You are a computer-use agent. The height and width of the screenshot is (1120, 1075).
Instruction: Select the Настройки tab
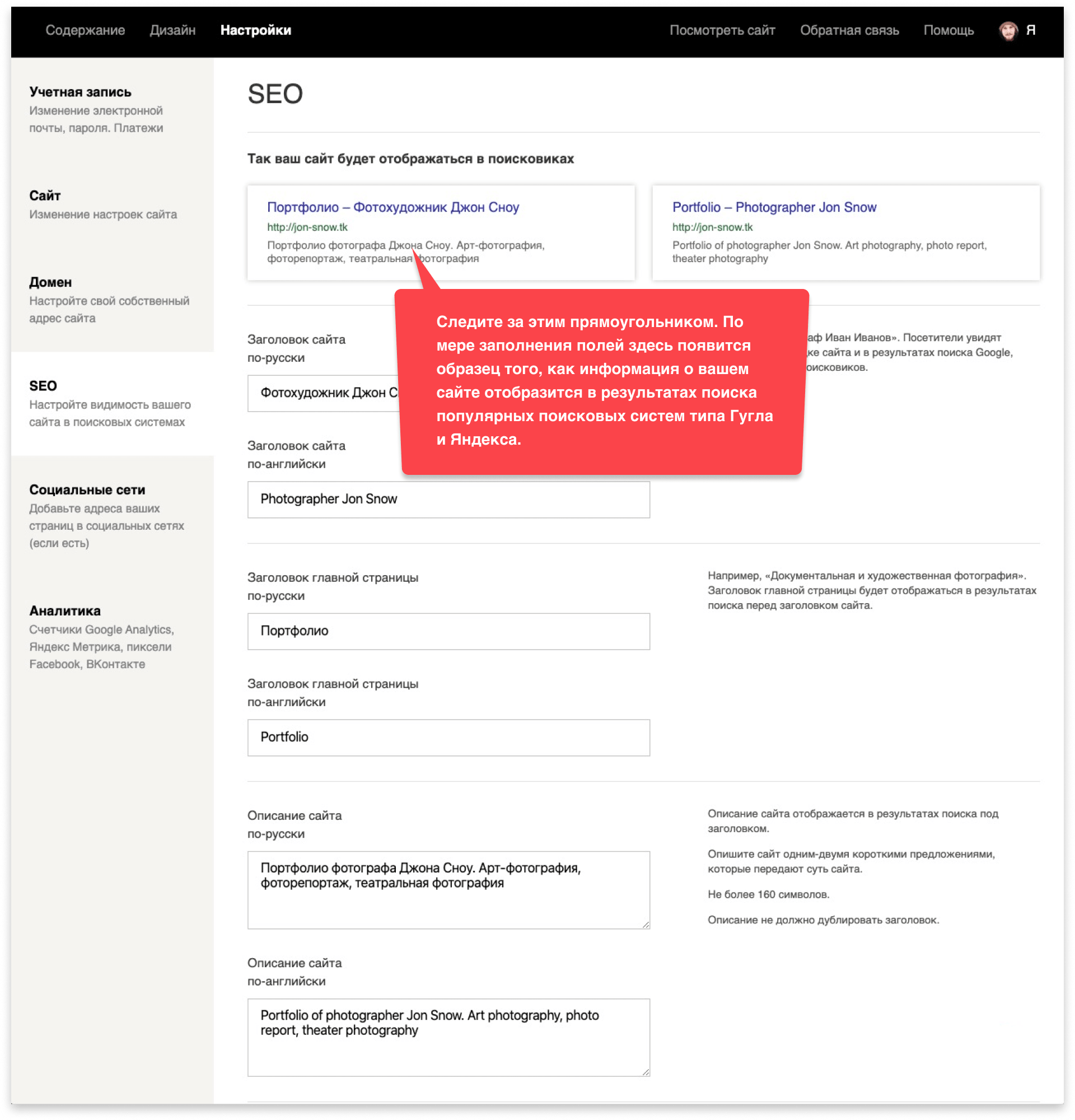pyautogui.click(x=255, y=30)
